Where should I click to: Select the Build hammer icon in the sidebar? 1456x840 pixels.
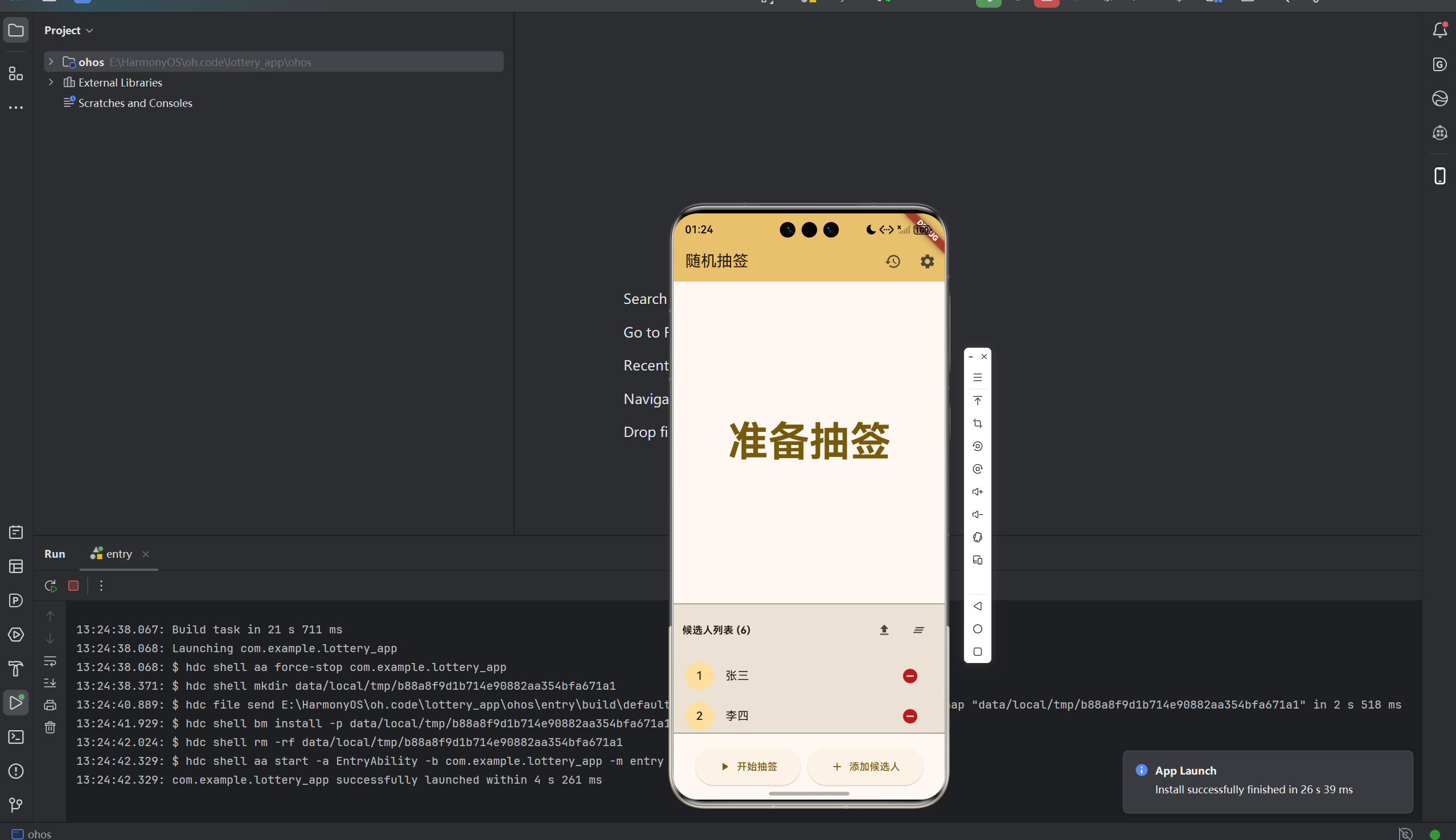(x=15, y=668)
